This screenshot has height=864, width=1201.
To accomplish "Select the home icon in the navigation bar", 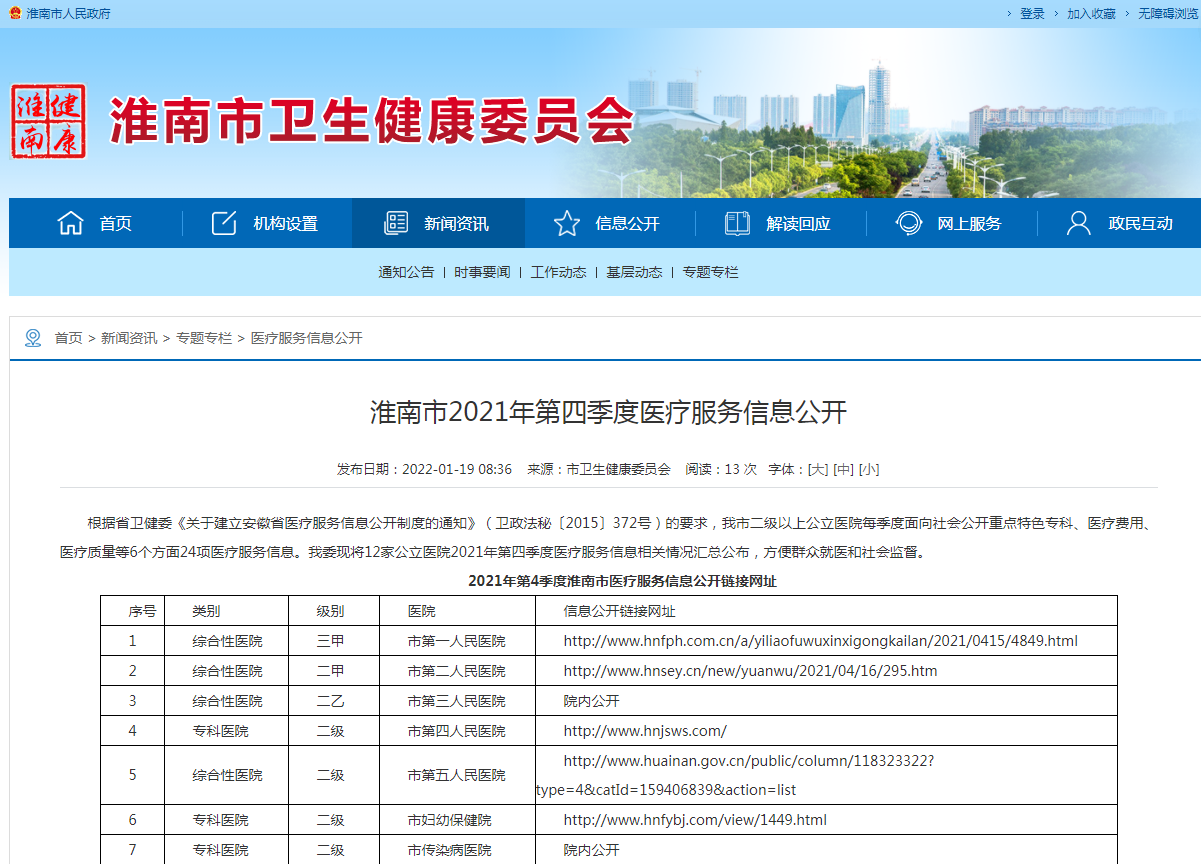I will 70,222.
